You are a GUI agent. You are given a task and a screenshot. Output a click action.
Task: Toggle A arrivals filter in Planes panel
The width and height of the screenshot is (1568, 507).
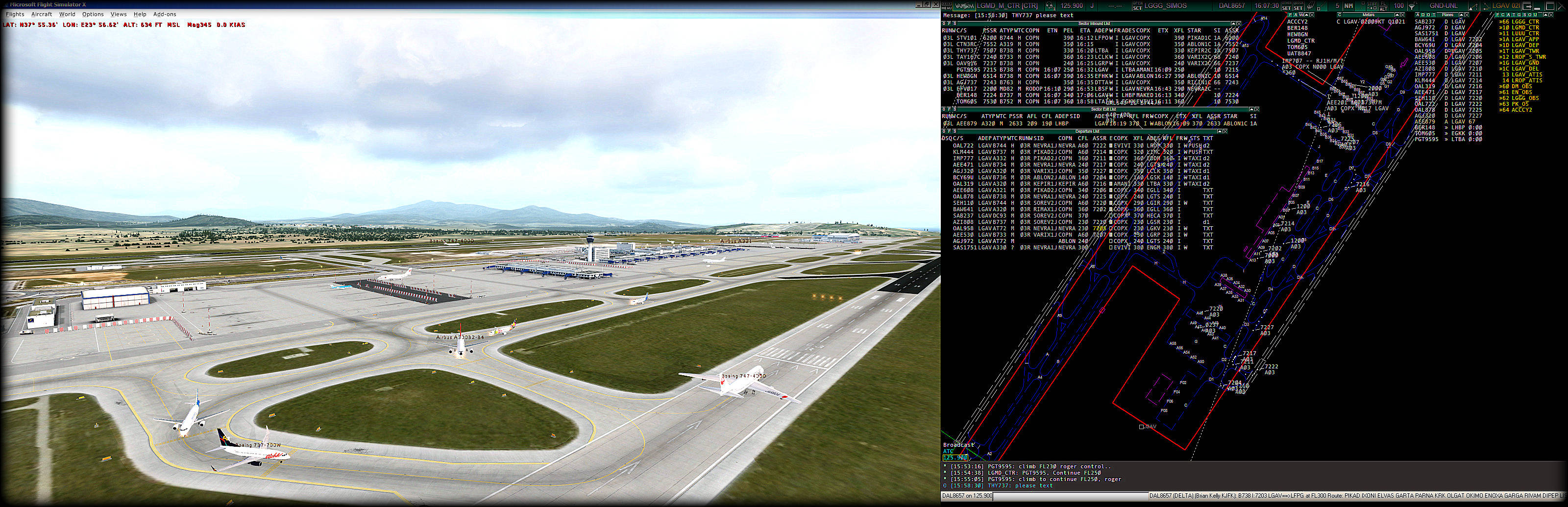1418,15
